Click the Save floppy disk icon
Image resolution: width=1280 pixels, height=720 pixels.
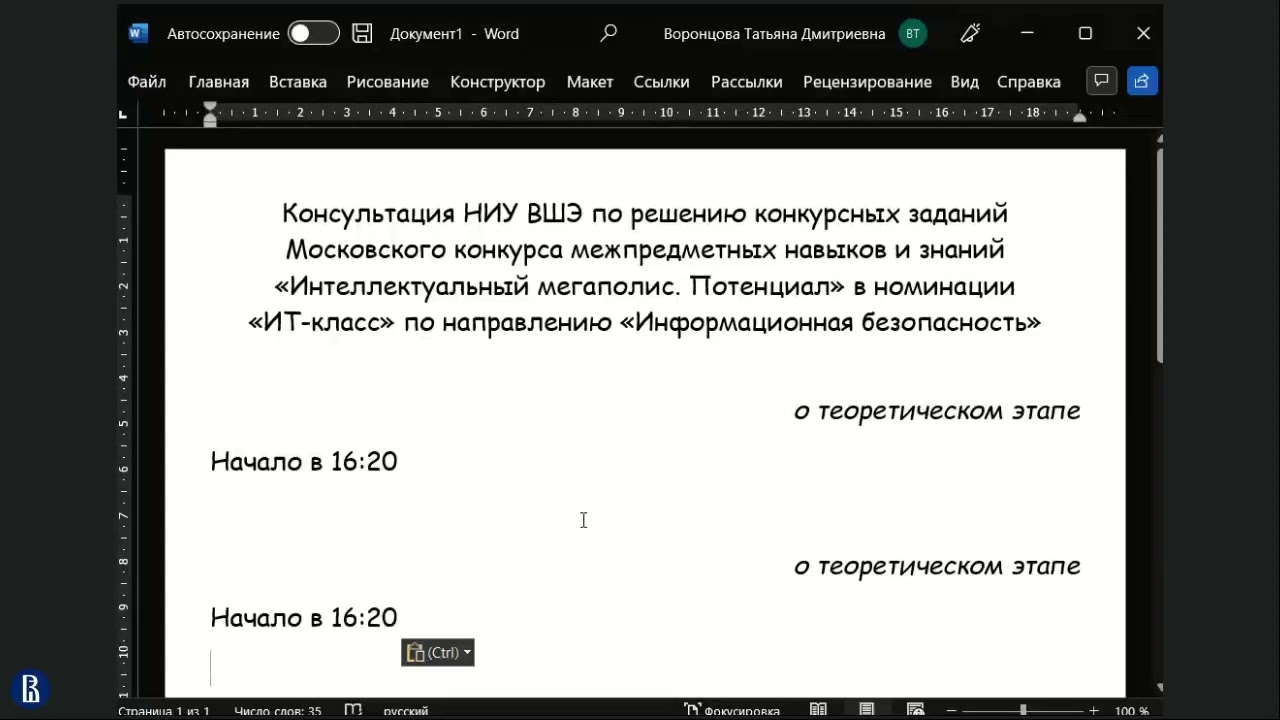363,33
